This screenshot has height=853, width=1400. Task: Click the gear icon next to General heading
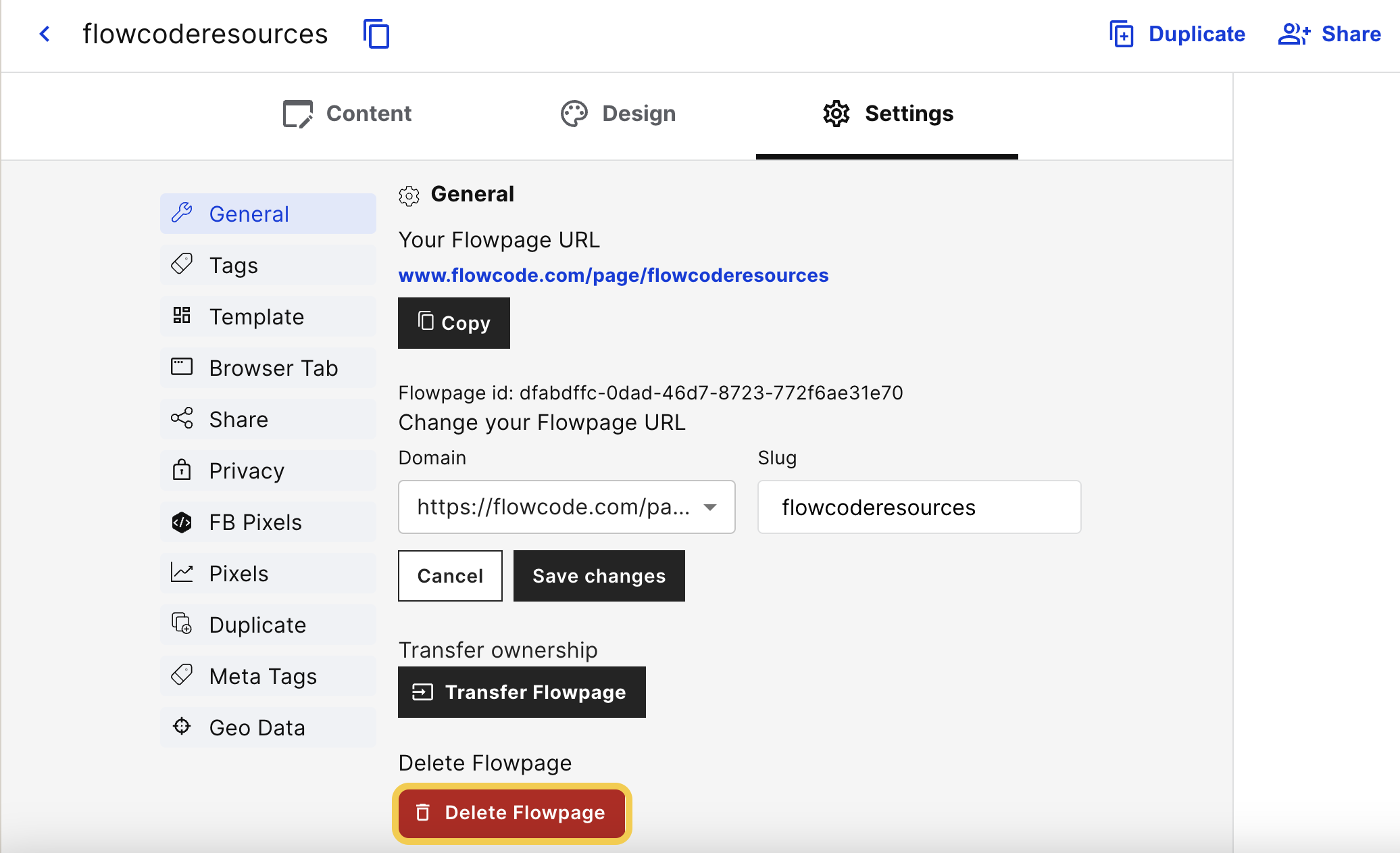tap(409, 196)
